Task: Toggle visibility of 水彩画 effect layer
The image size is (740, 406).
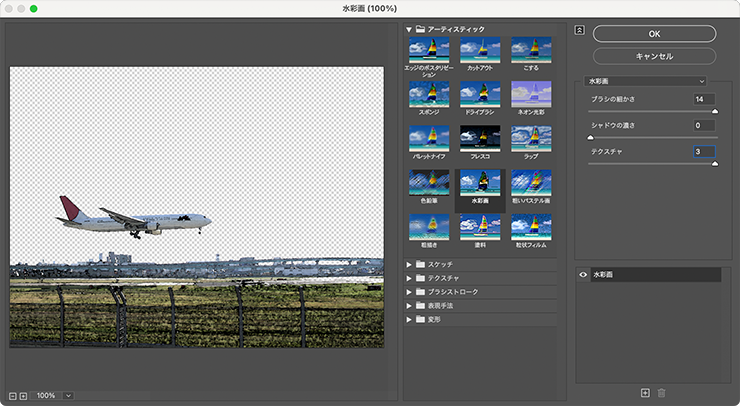Action: point(583,275)
